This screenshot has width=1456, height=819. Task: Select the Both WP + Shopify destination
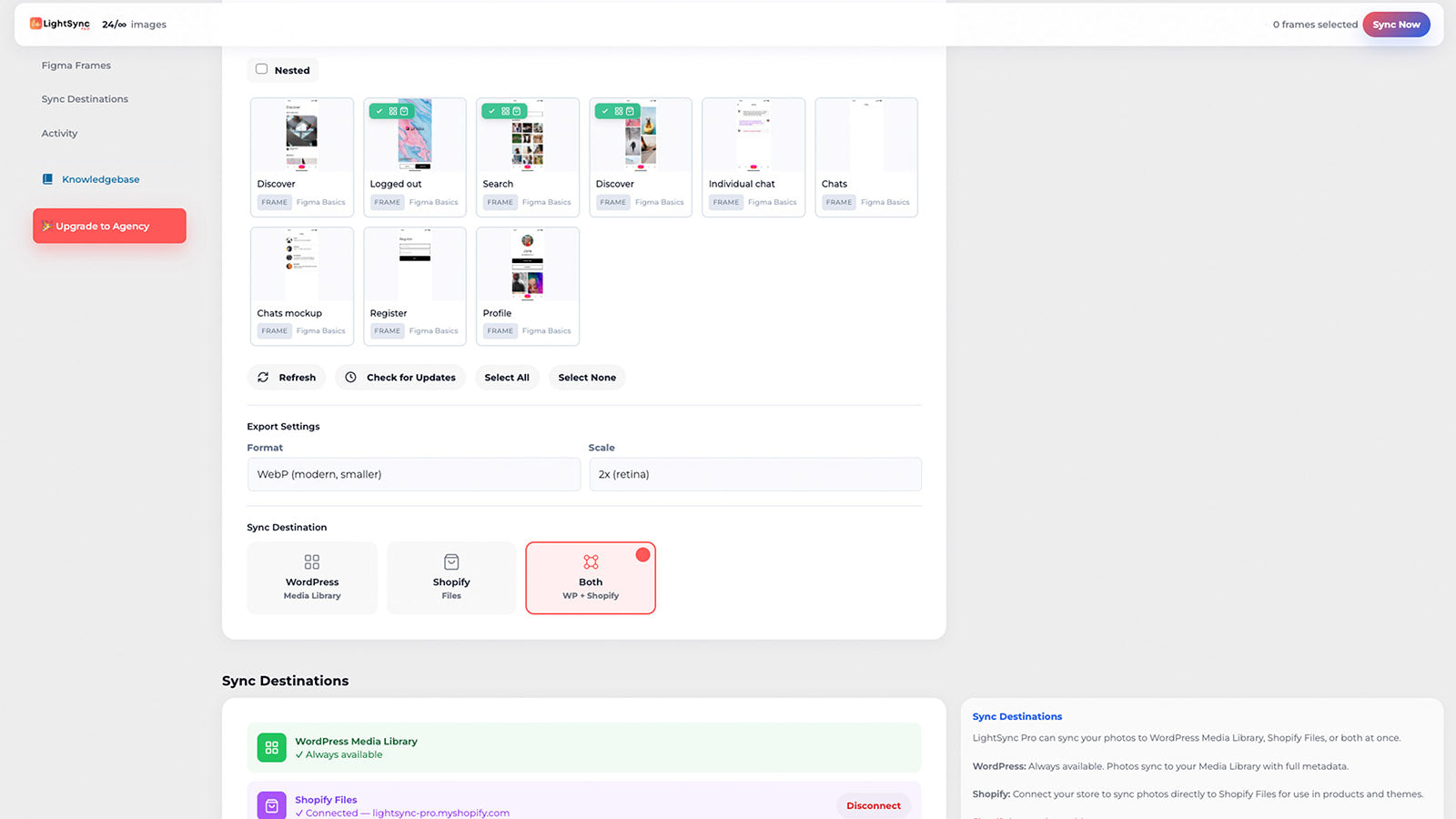pyautogui.click(x=591, y=578)
